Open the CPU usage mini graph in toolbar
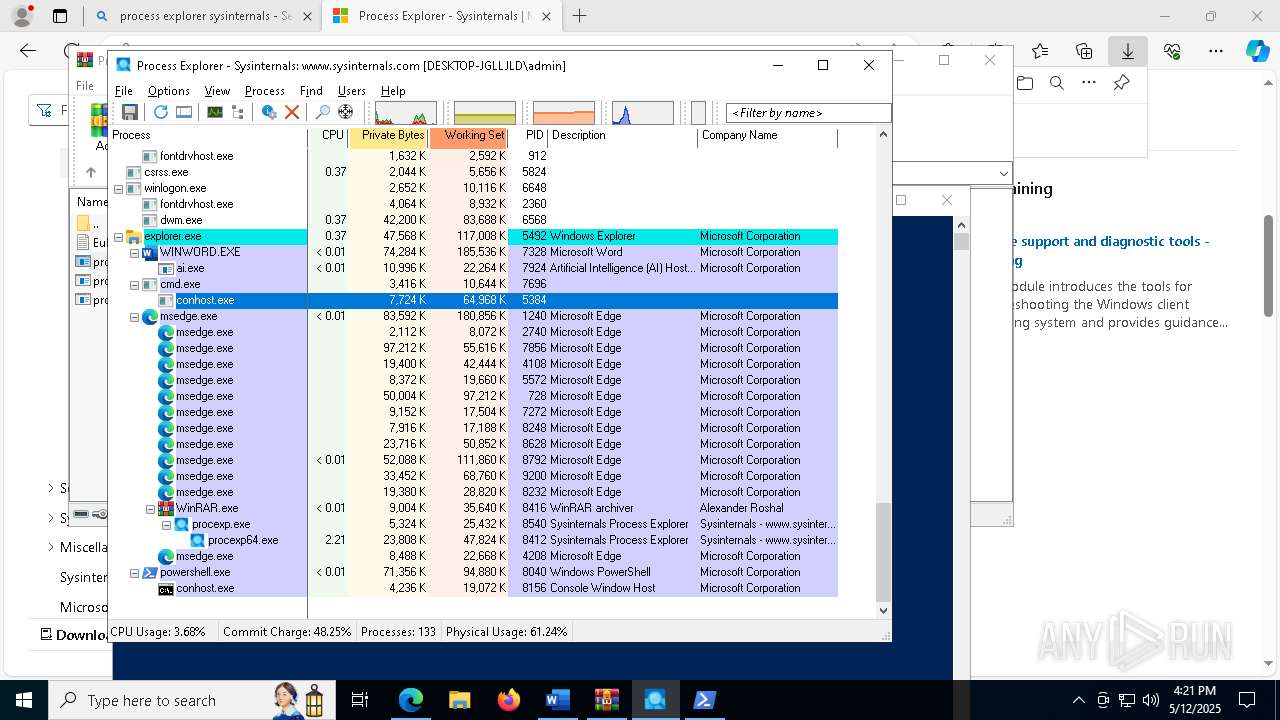The height and width of the screenshot is (720, 1280). pyautogui.click(x=405, y=113)
